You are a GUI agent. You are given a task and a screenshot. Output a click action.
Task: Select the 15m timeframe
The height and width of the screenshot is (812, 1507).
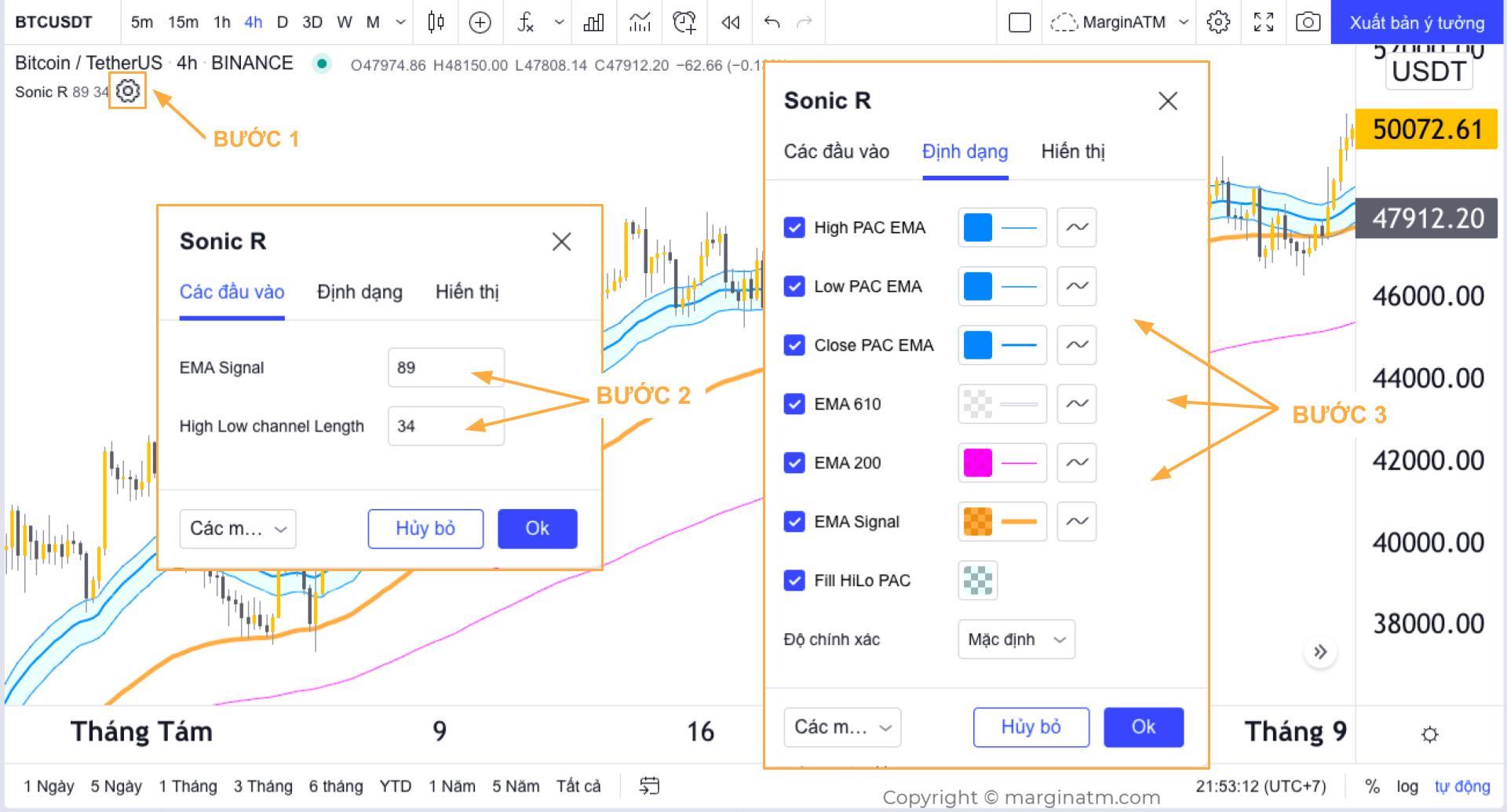tap(183, 22)
